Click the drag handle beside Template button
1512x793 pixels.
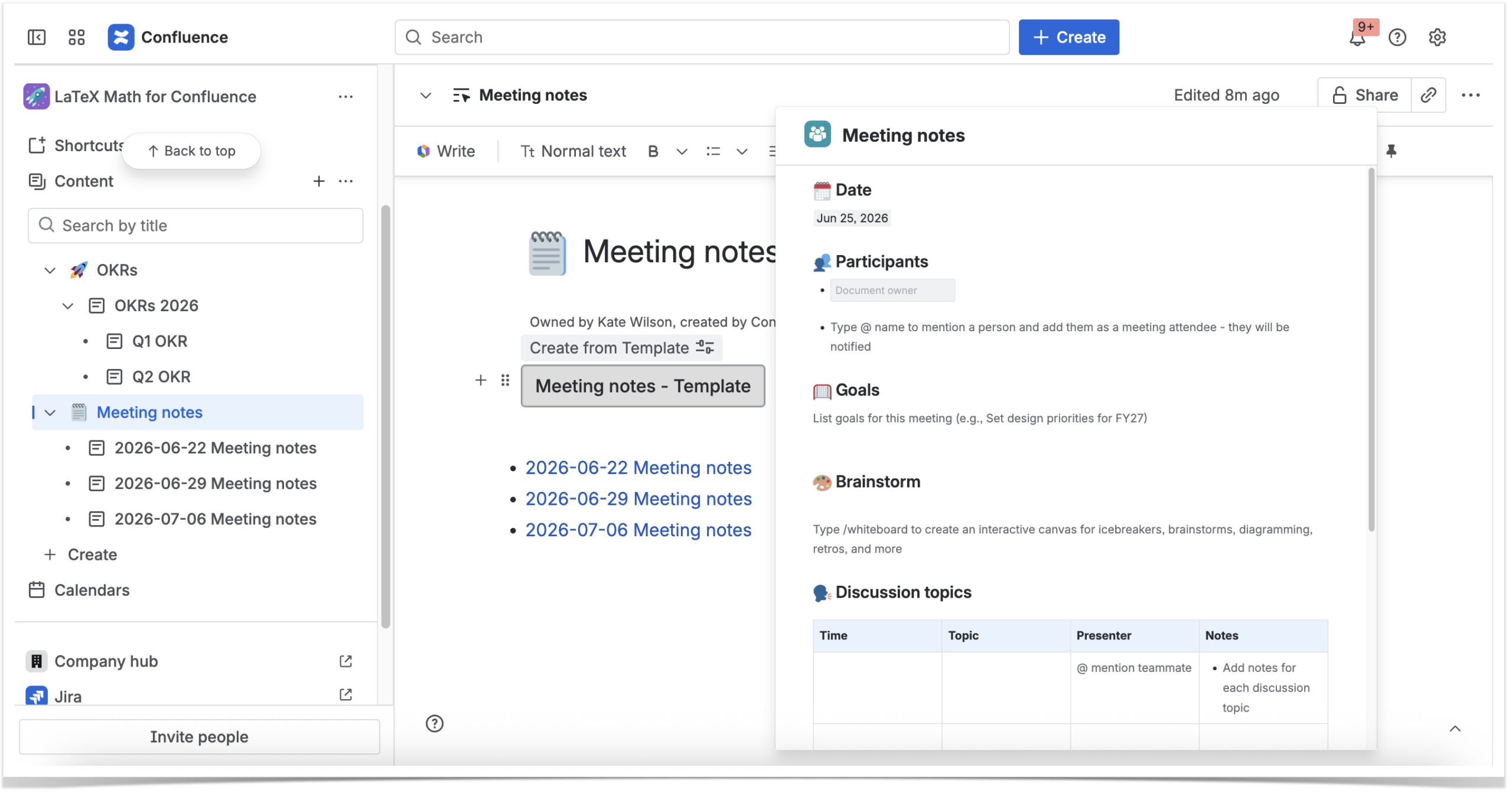click(505, 380)
